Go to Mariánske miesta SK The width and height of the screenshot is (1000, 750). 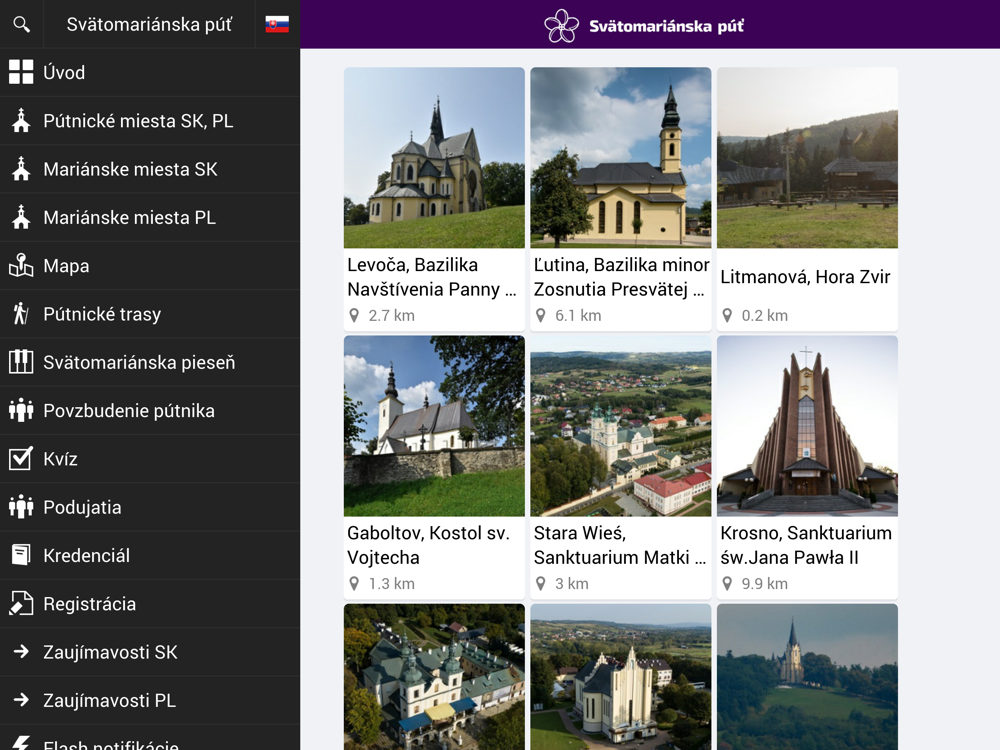point(150,169)
